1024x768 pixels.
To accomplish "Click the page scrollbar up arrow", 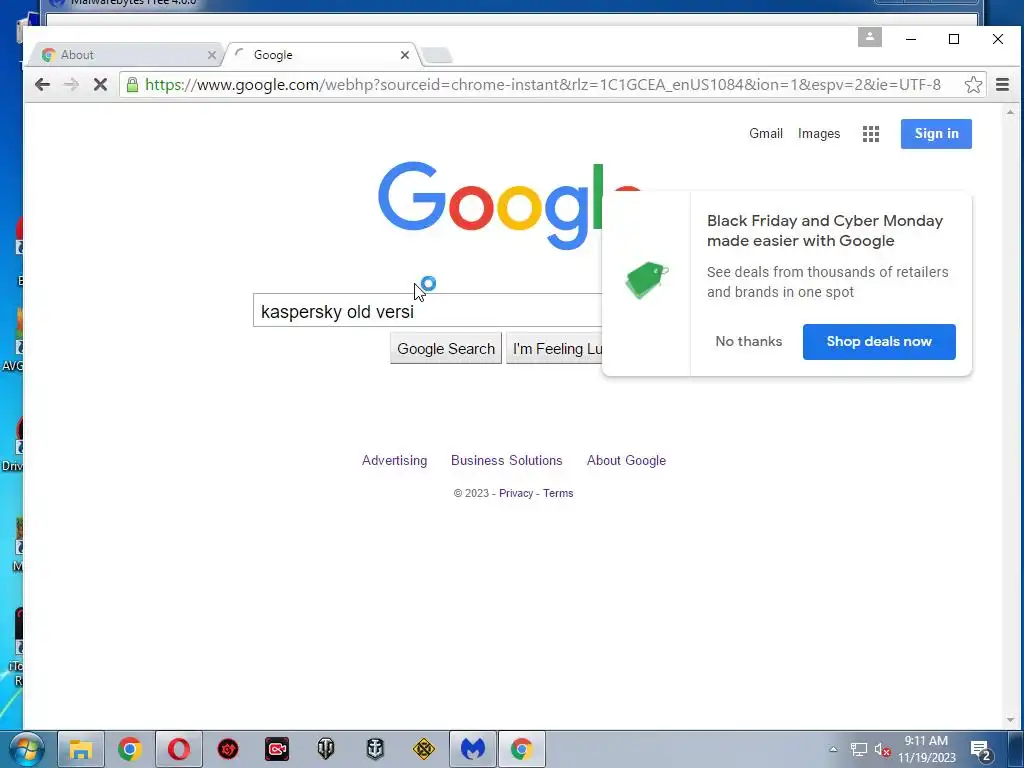I will pos(1010,113).
